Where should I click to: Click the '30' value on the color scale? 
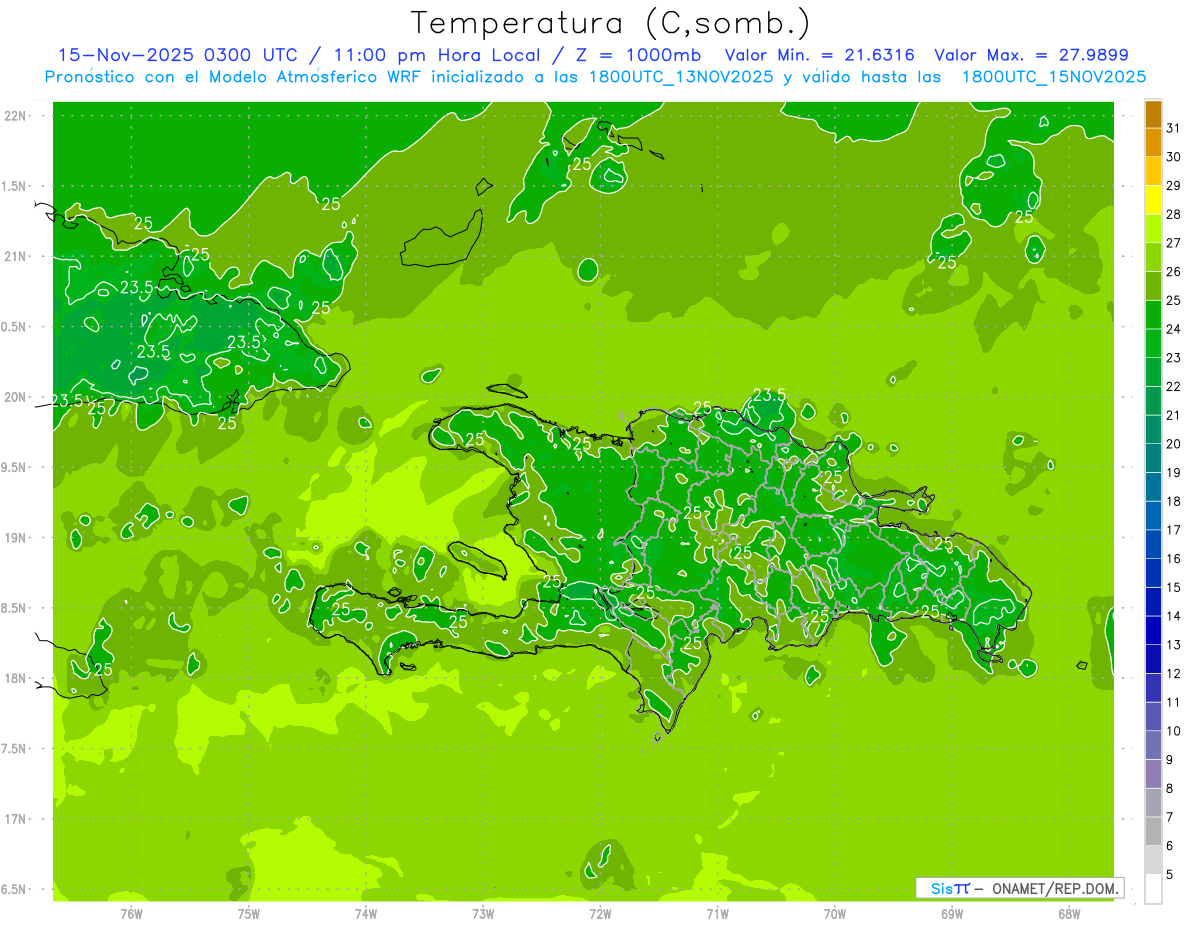click(1174, 157)
